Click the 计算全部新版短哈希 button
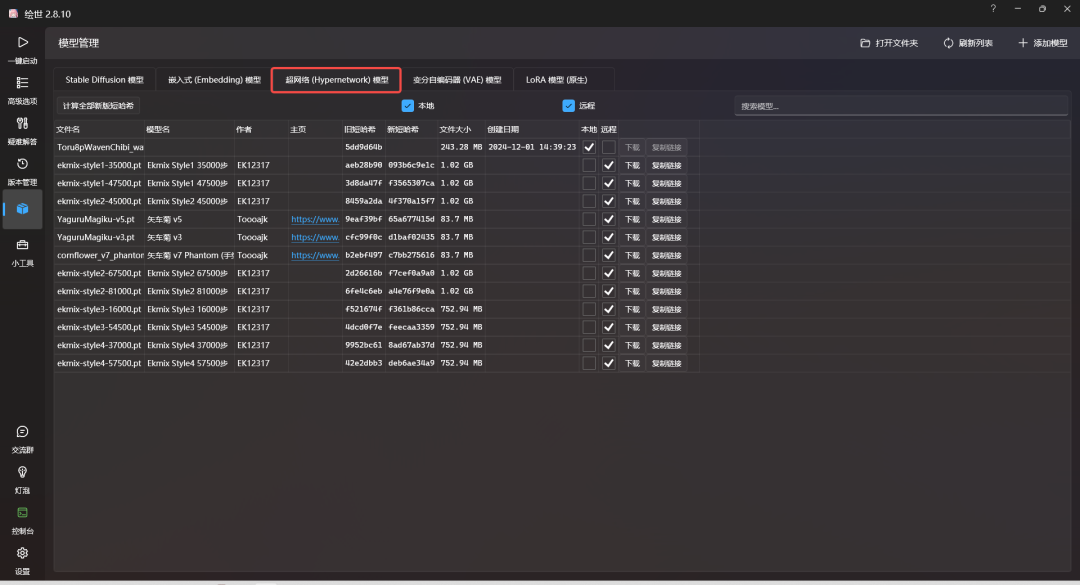Viewport: 1080px width, 585px height. point(98,105)
